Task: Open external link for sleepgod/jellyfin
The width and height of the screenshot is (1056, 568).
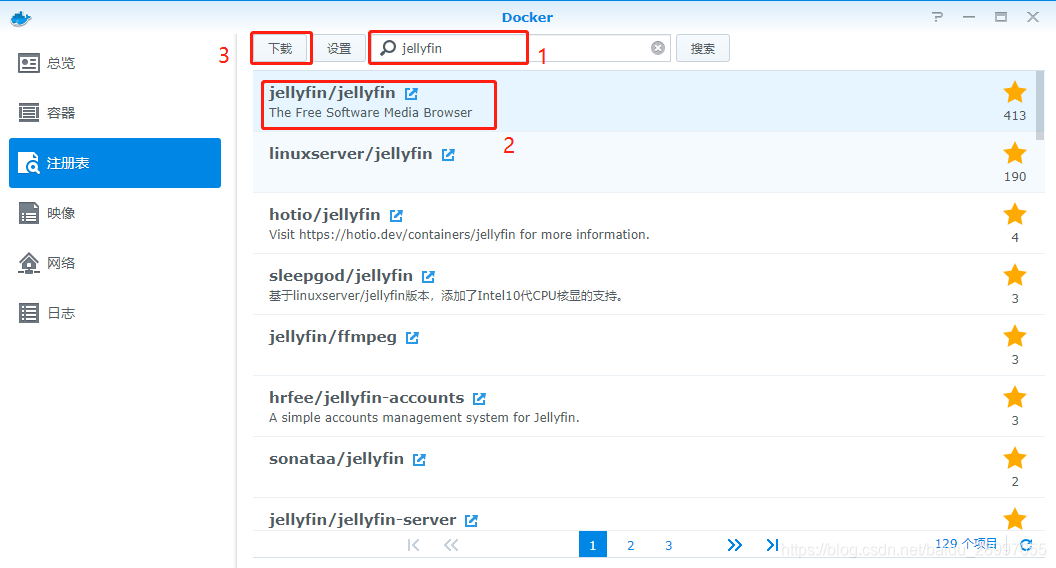Action: 428,277
